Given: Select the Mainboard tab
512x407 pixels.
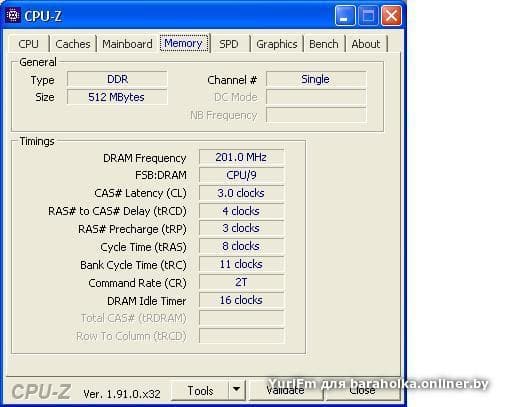Looking at the screenshot, I should (x=127, y=44).
